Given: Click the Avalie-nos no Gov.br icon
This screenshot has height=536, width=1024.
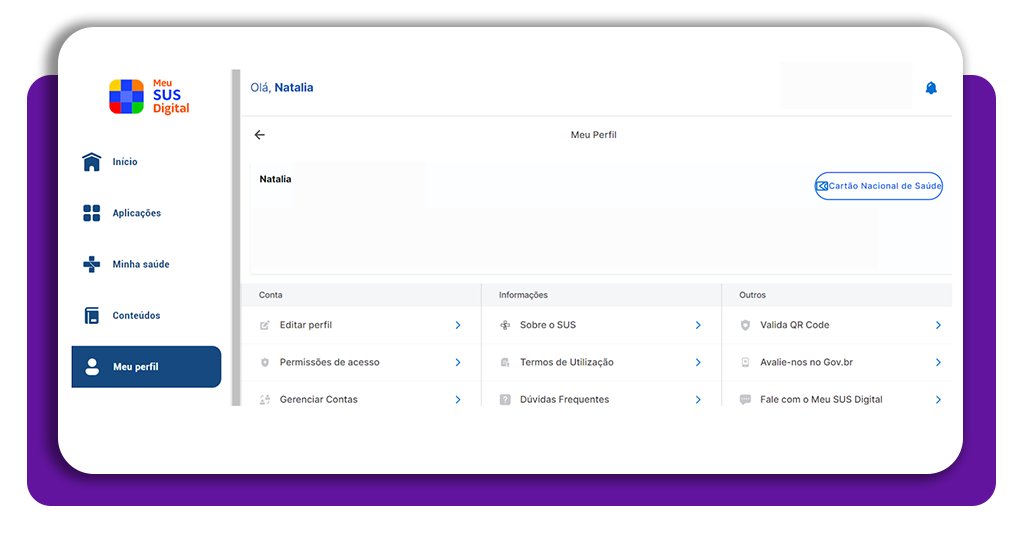Looking at the screenshot, I should pos(745,362).
